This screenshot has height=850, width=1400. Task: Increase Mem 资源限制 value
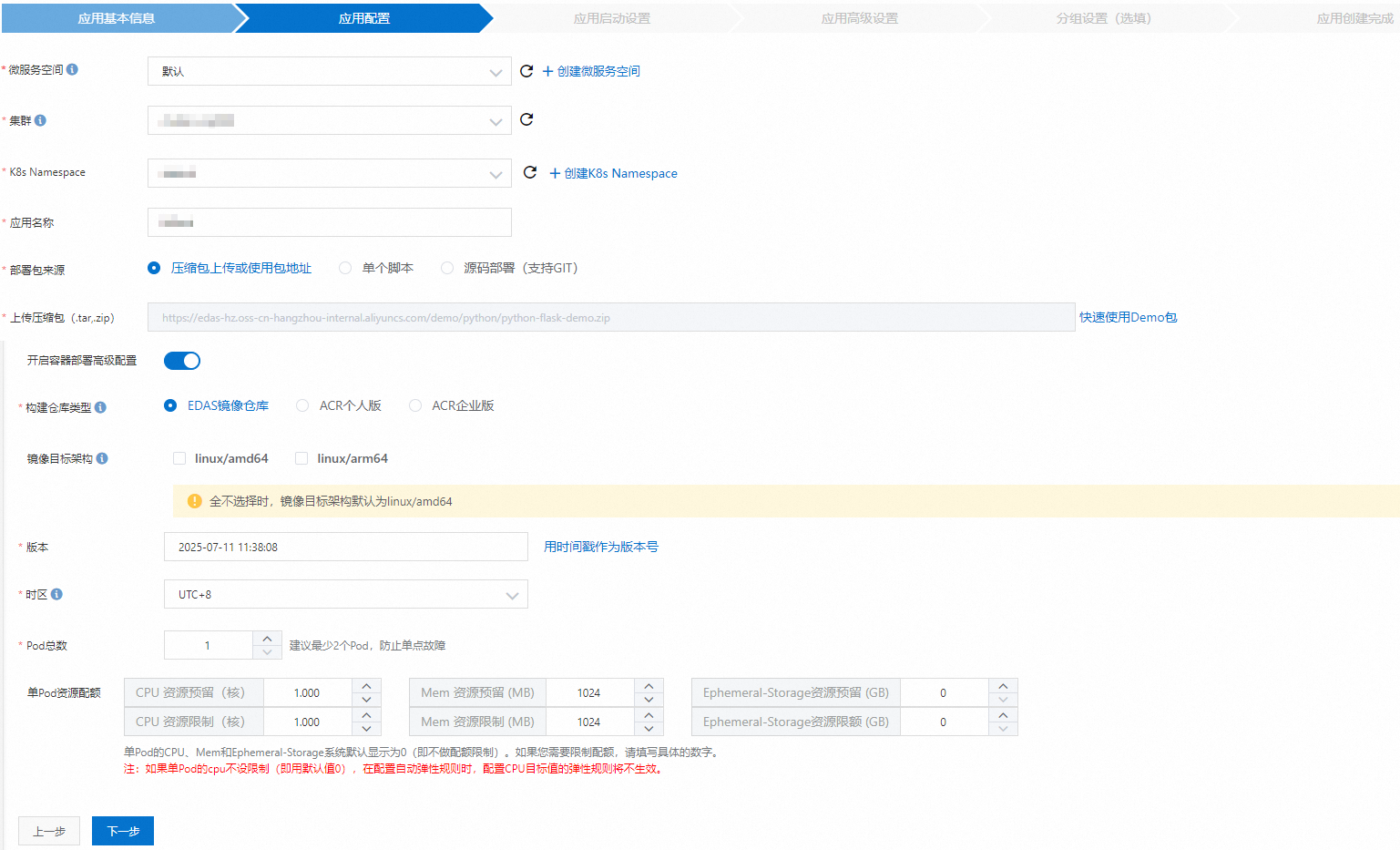point(649,715)
